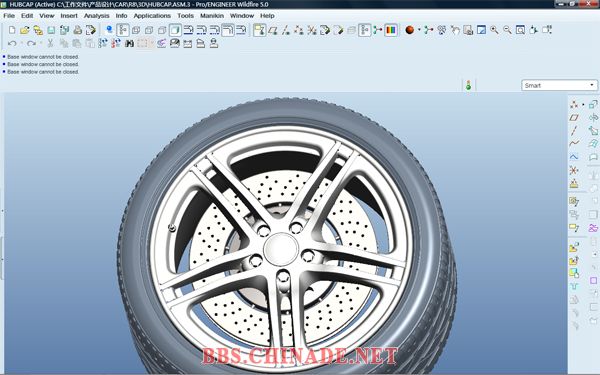Click the traffic light regeneration status icon

pyautogui.click(x=468, y=85)
